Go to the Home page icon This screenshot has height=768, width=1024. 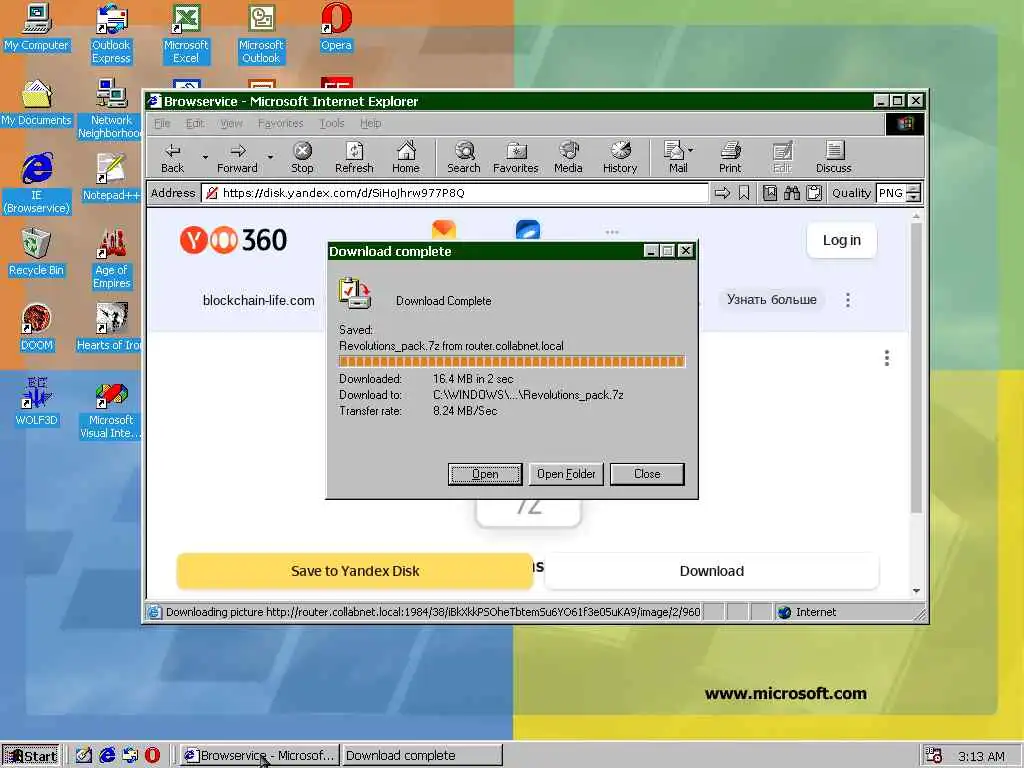point(406,157)
